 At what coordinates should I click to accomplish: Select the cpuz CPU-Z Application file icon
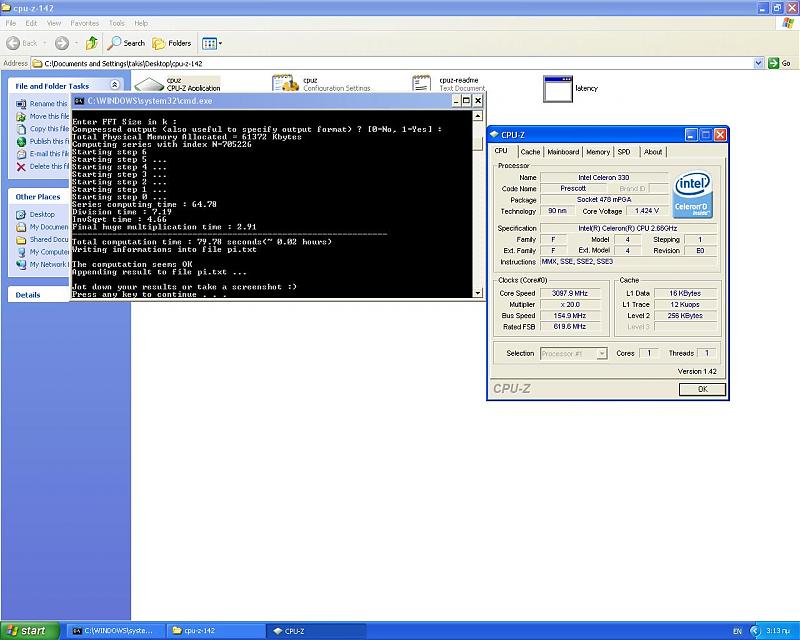pyautogui.click(x=148, y=84)
